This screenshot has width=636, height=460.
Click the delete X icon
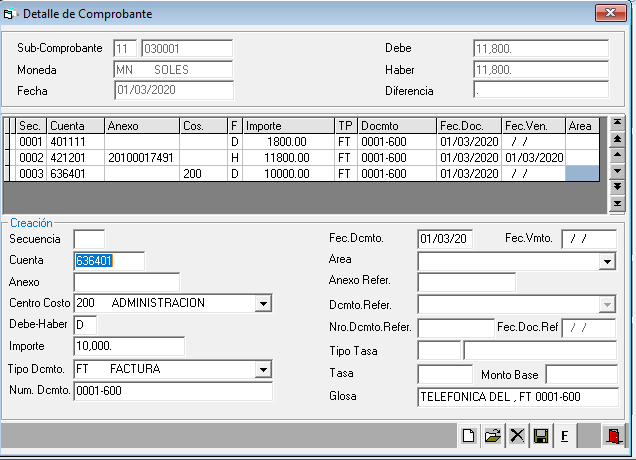[517, 436]
